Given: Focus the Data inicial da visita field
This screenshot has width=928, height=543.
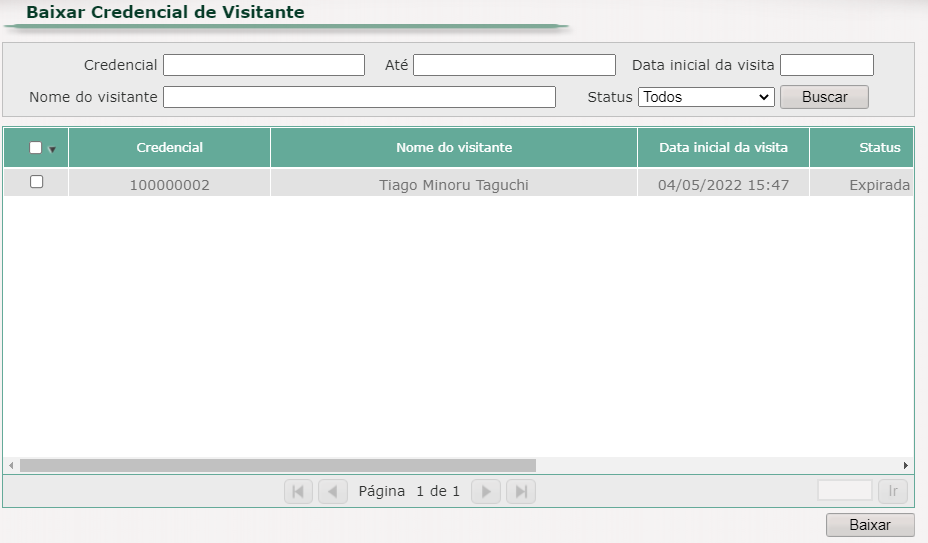Looking at the screenshot, I should click(827, 65).
